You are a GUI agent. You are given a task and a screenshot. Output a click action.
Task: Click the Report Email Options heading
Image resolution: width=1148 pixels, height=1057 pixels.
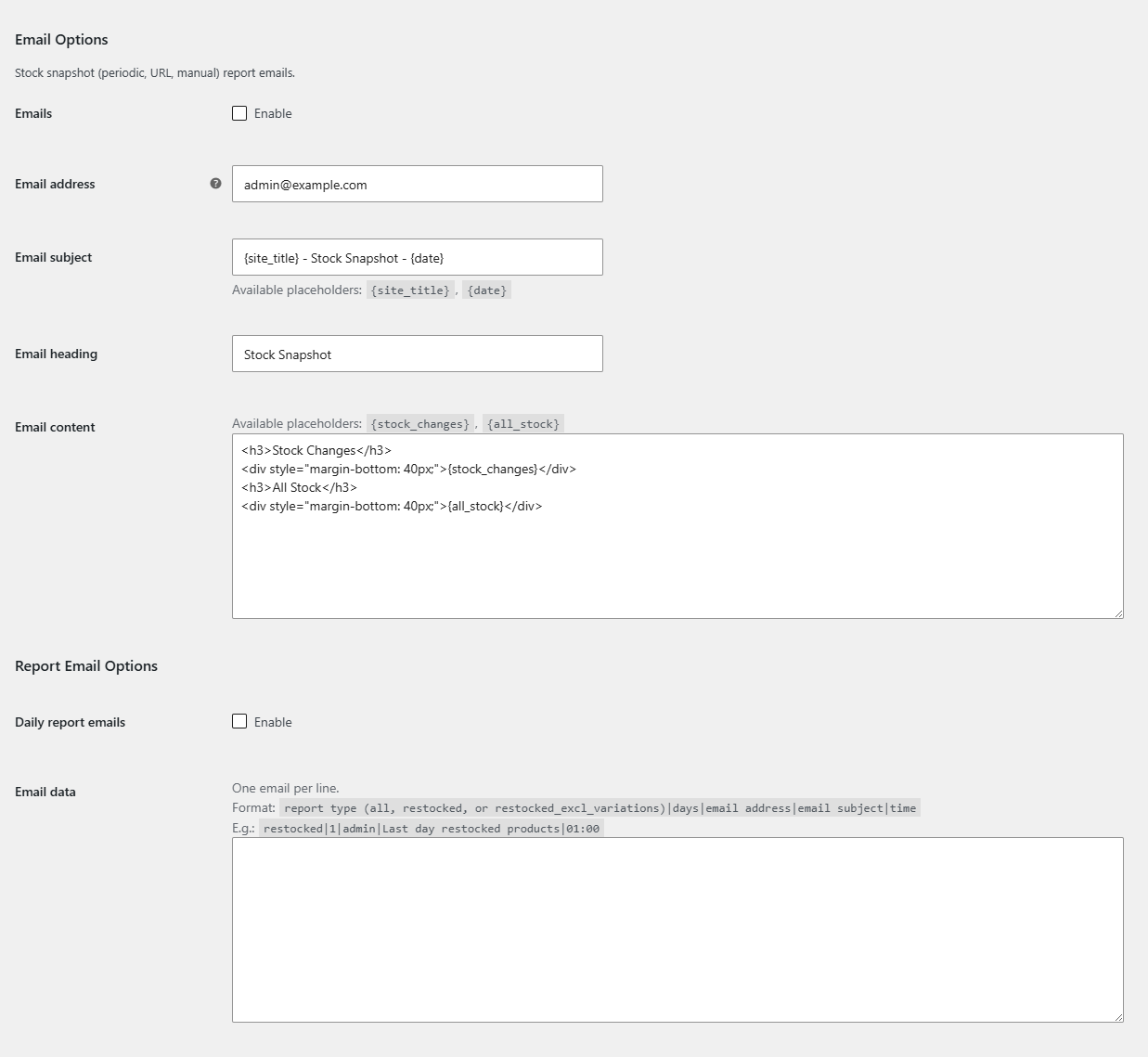(86, 665)
